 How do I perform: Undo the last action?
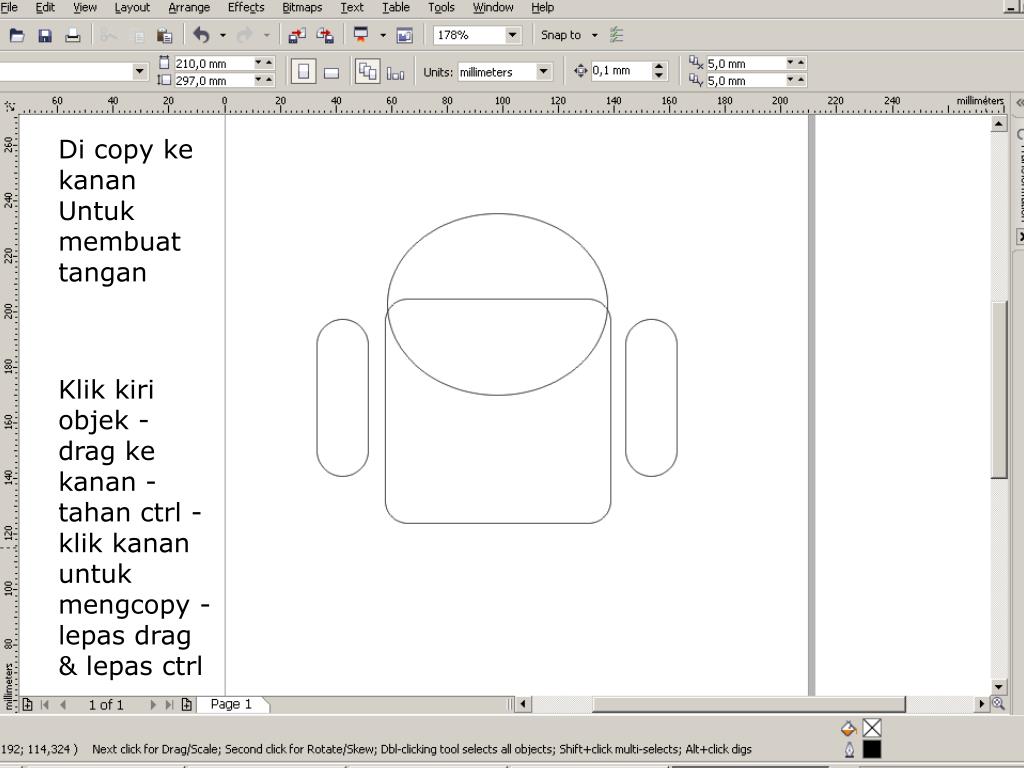202,35
